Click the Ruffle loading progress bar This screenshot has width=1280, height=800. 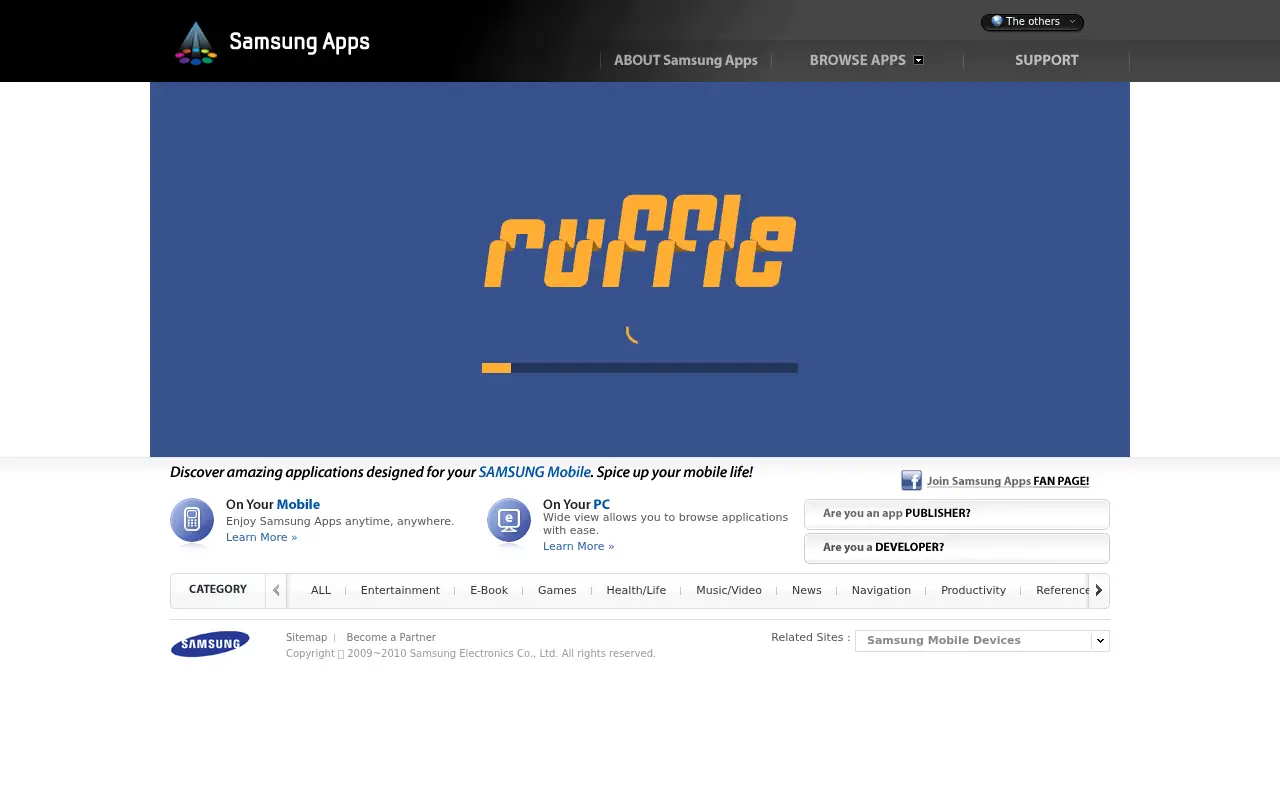640,368
